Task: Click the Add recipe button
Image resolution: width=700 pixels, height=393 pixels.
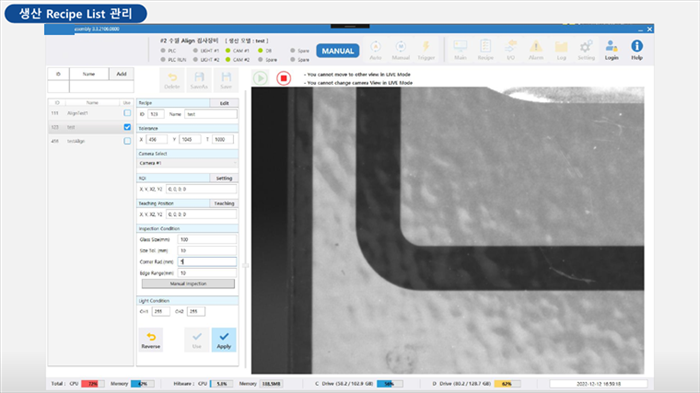Action: (x=121, y=74)
